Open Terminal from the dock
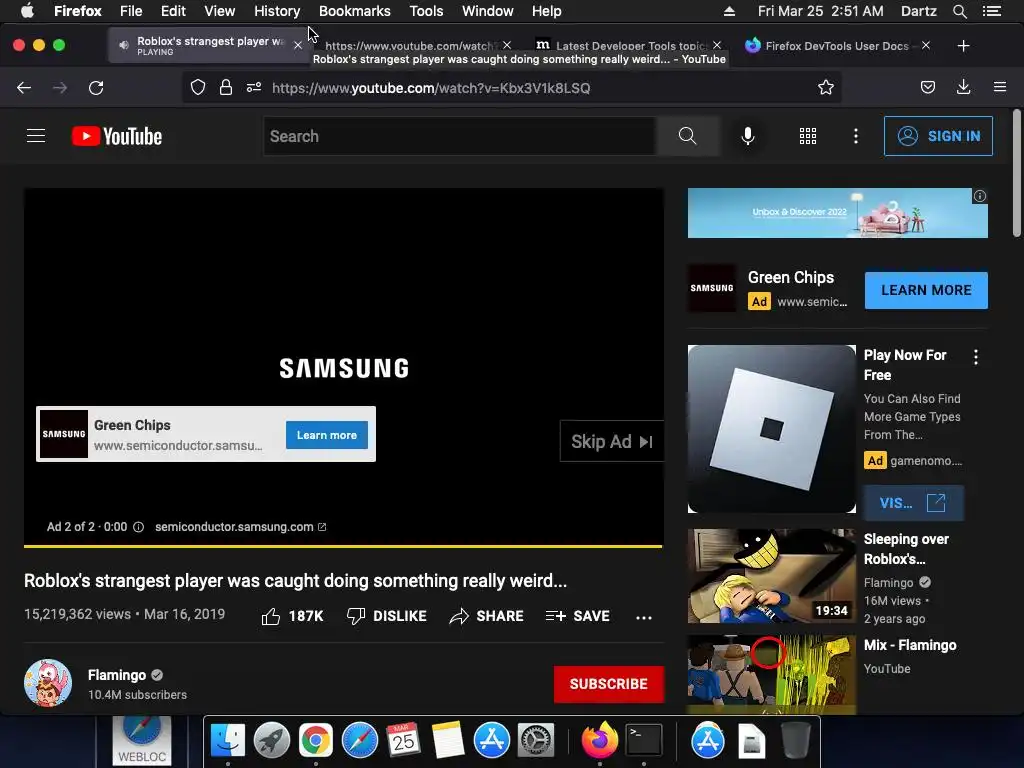 (644, 741)
